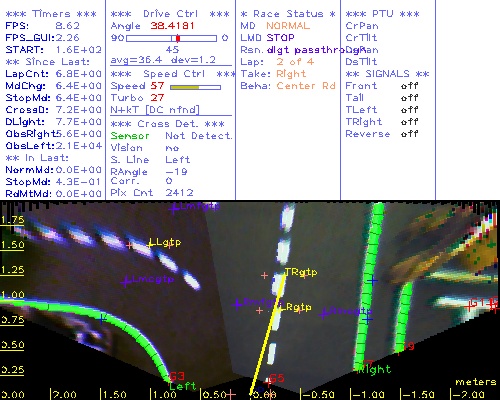Select the yellow TRgtp target point
The width and height of the screenshot is (500, 400).
[300, 272]
